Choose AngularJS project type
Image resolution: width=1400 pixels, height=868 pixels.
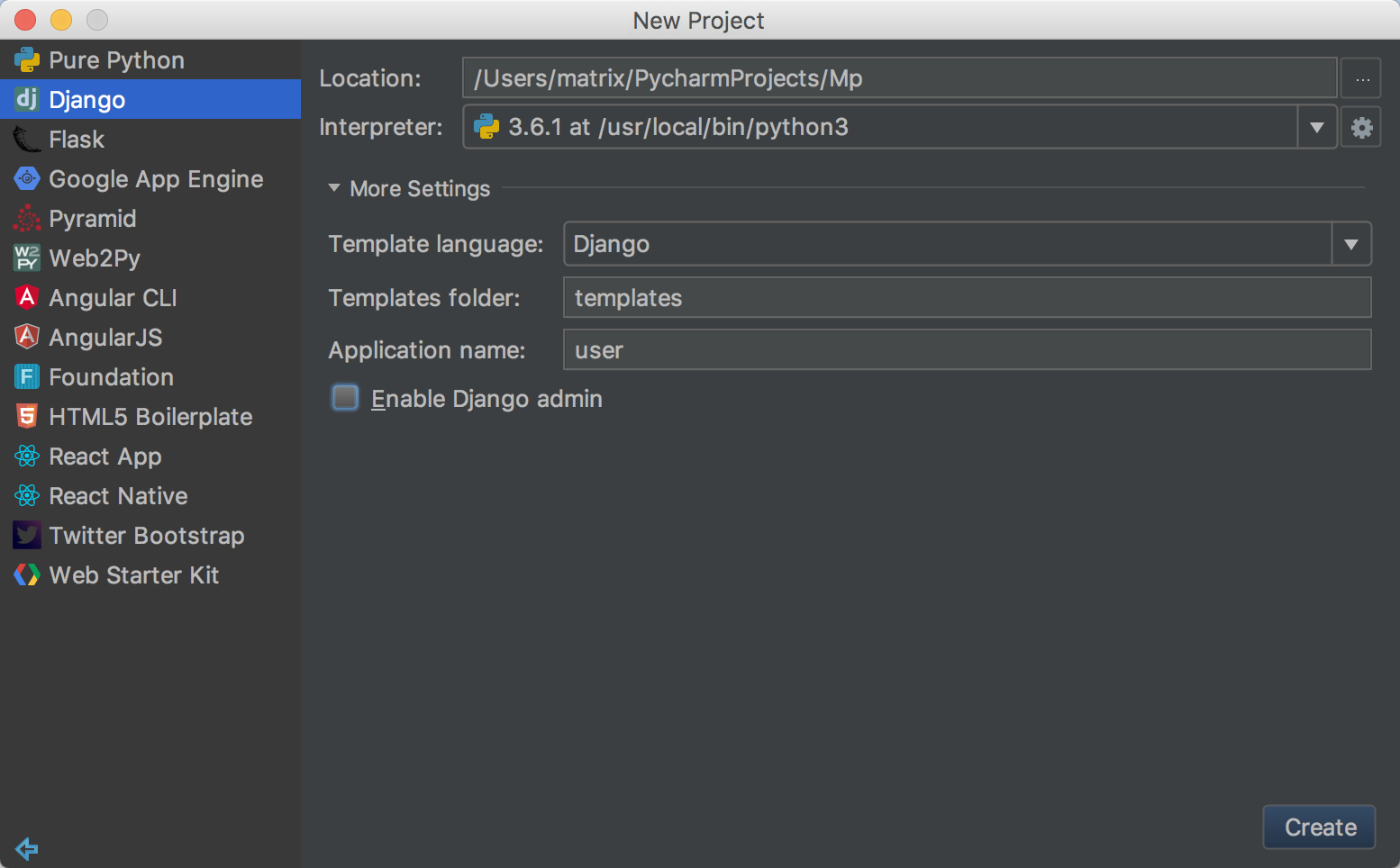pyautogui.click(x=150, y=337)
